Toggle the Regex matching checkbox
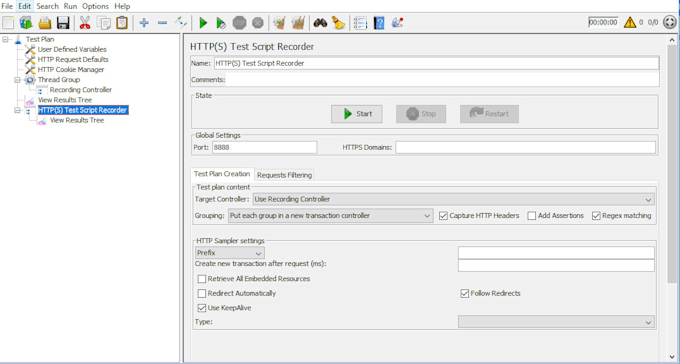This screenshot has width=680, height=364. pyautogui.click(x=596, y=216)
